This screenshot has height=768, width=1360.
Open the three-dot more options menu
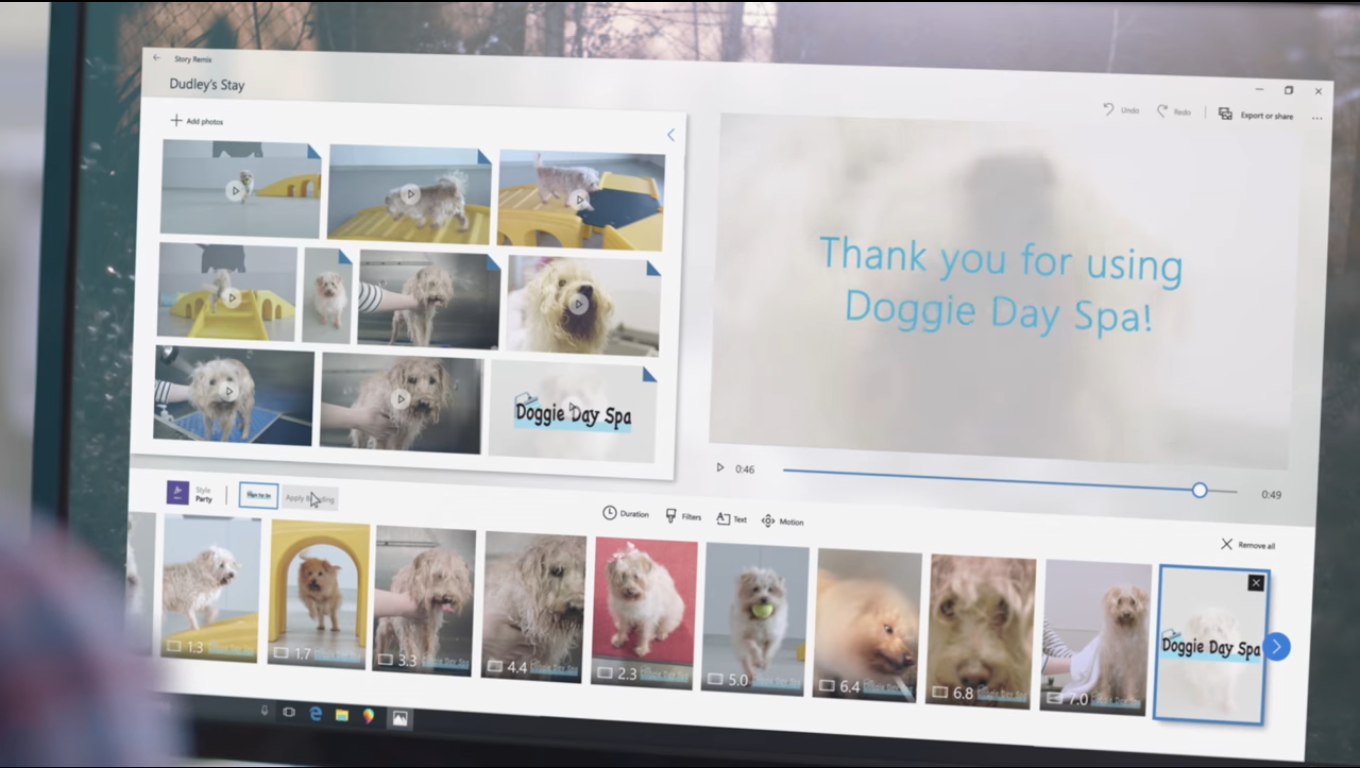1317,118
